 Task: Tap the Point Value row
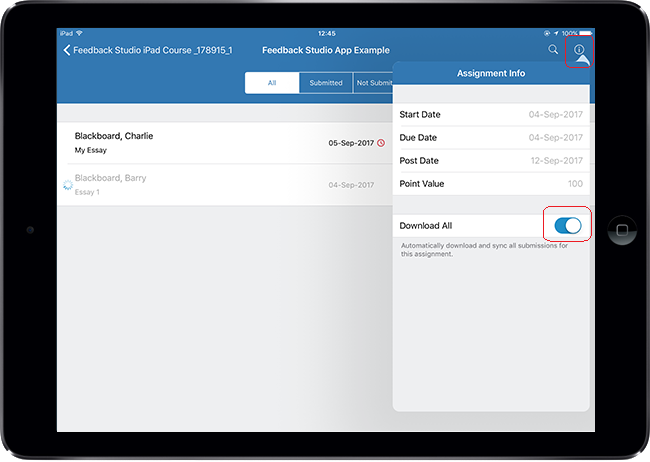(x=491, y=184)
